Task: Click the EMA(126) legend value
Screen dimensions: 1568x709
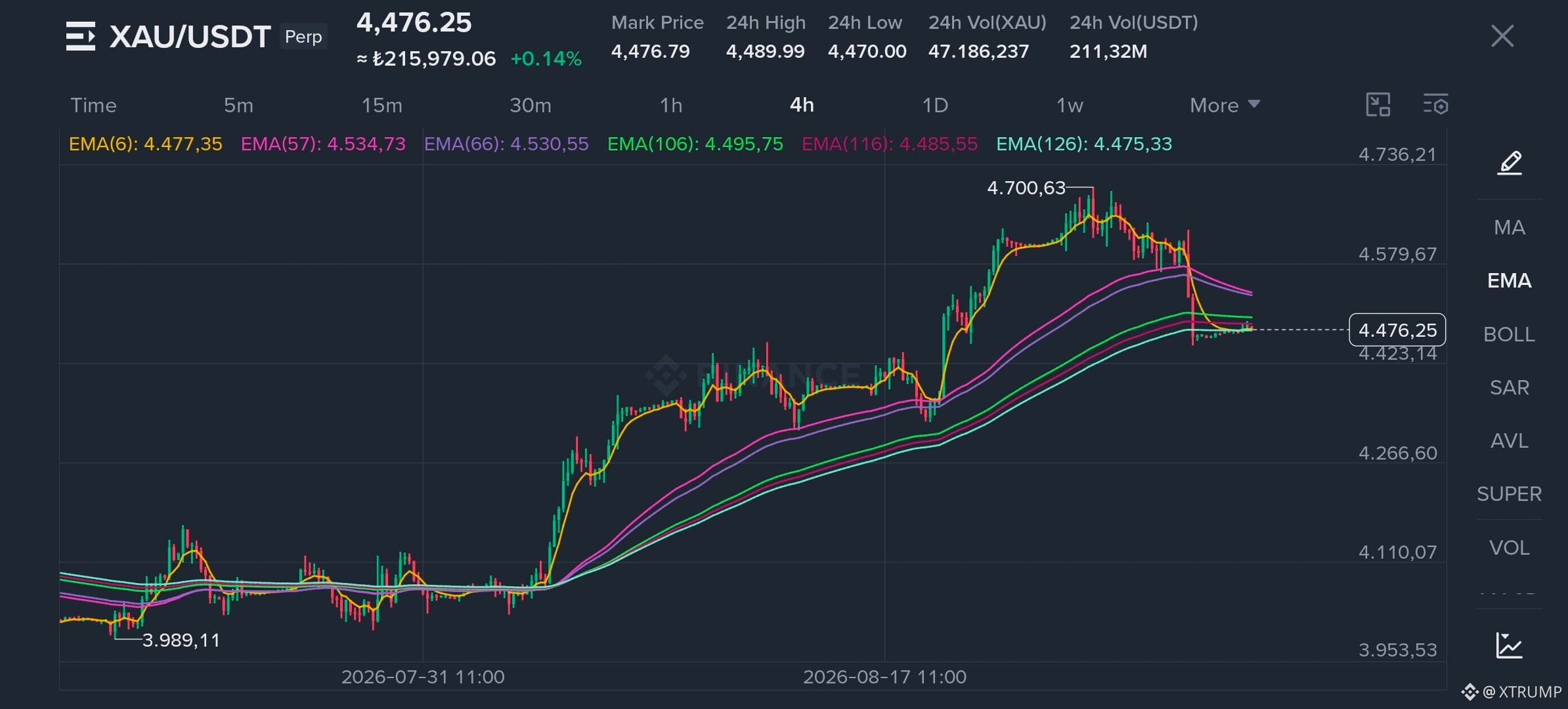Action: (x=1084, y=144)
